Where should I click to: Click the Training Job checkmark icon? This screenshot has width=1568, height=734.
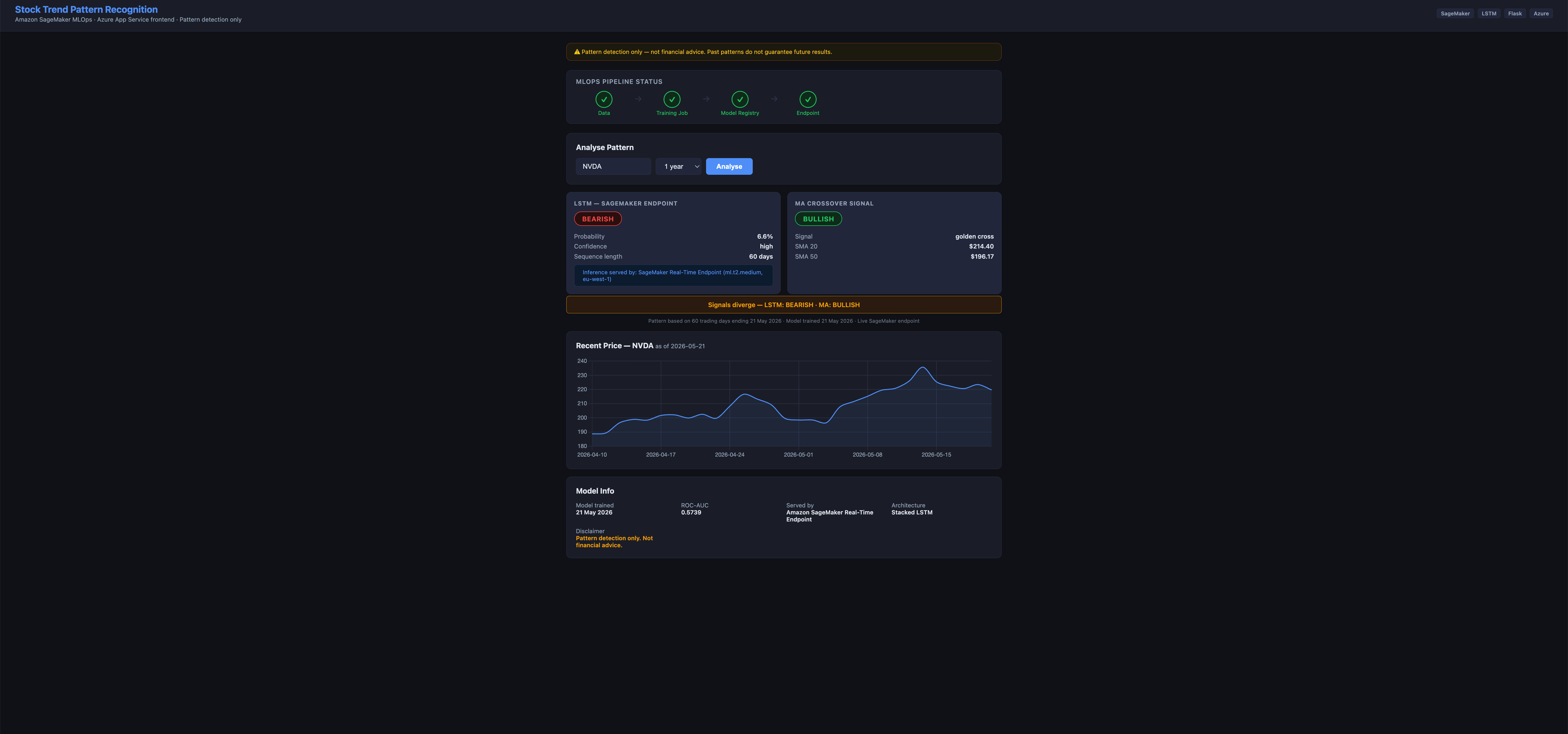click(672, 99)
